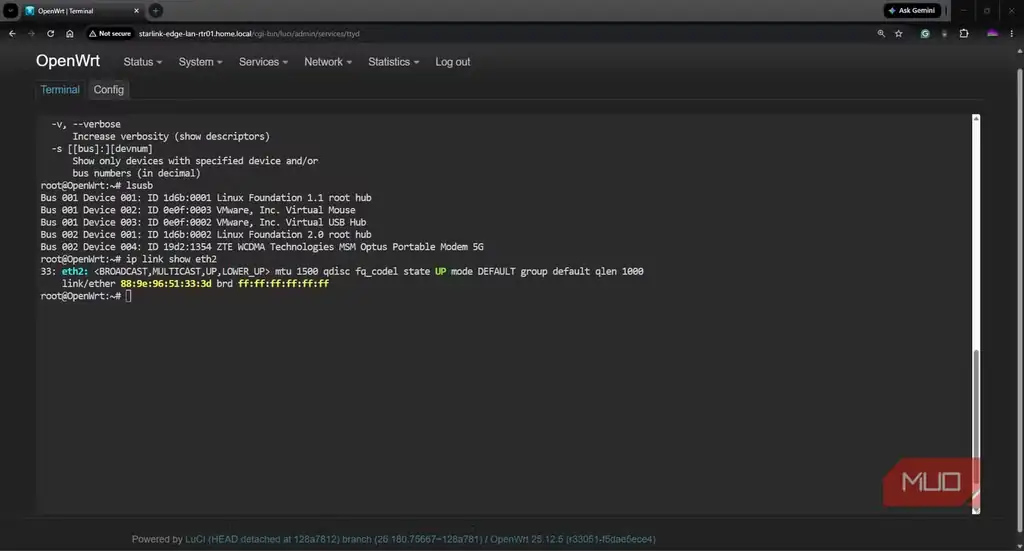Click the terminal prompt cursor
Image resolution: width=1024 pixels, height=551 pixels.
[x=129, y=296]
